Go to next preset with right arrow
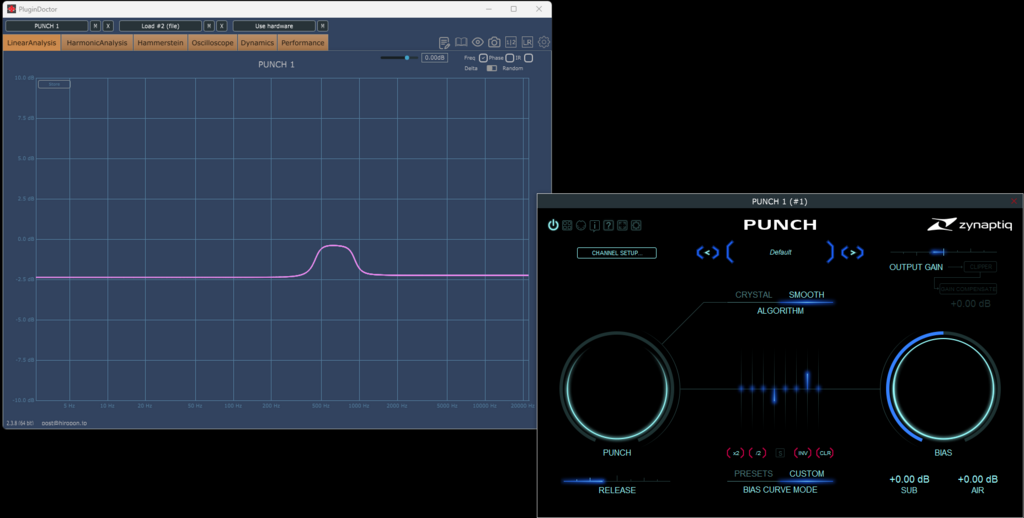 (x=852, y=252)
